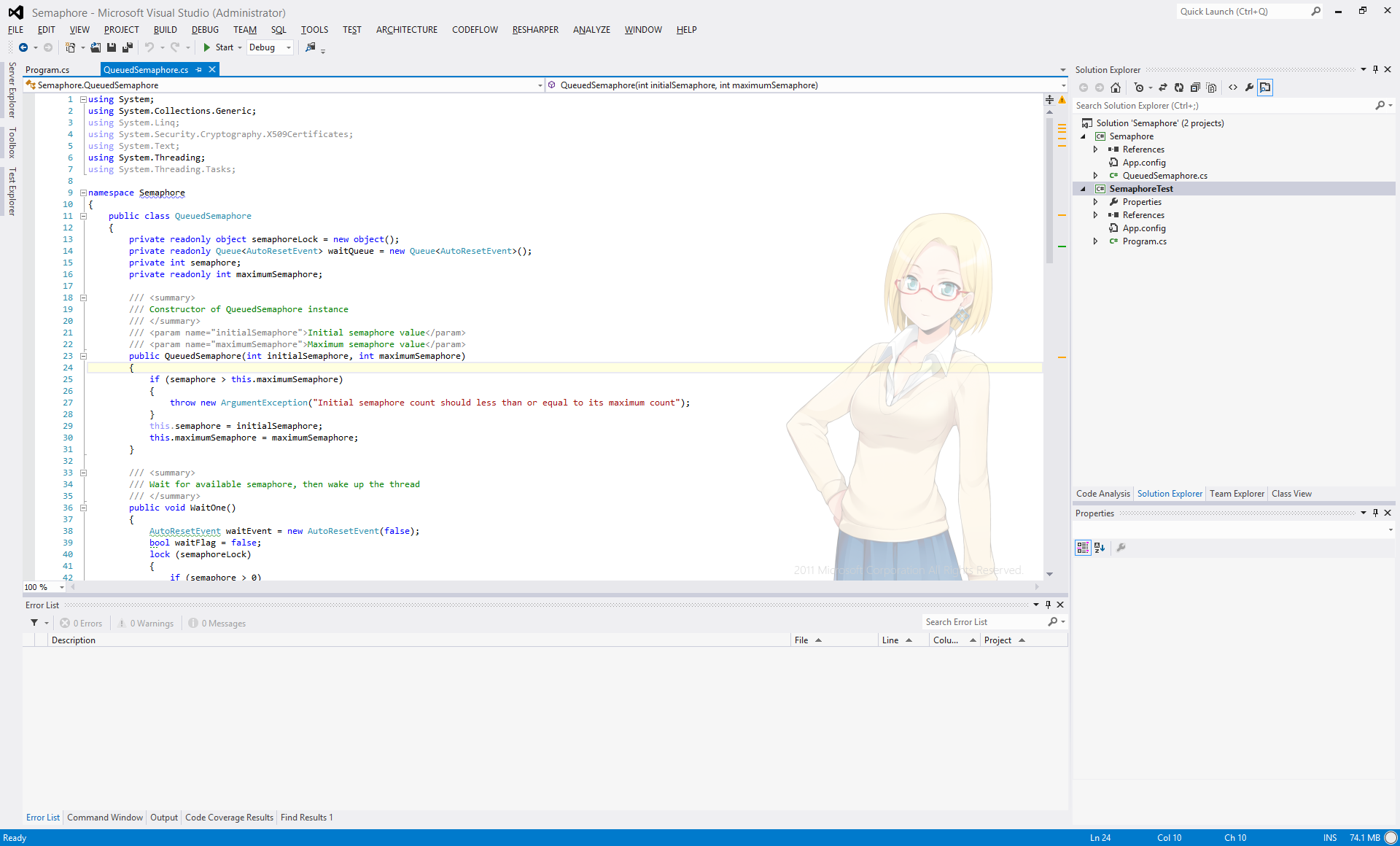The width and height of the screenshot is (1400, 846).
Task: Click the Solution Explorer Home icon
Action: click(x=1116, y=88)
